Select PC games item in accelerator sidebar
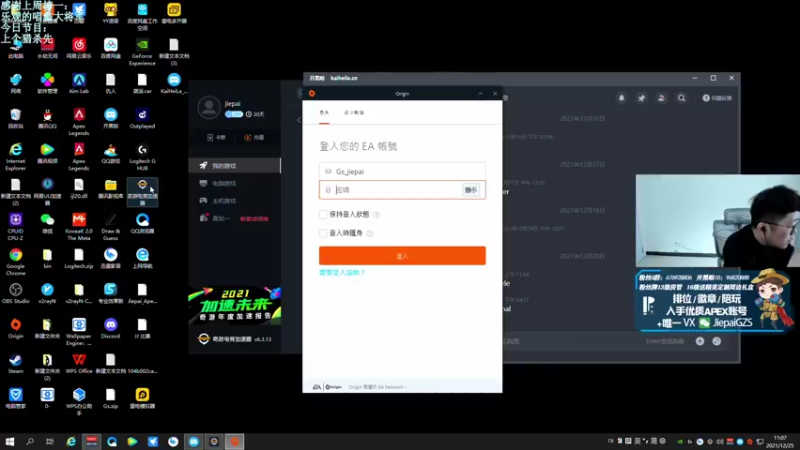 234,183
